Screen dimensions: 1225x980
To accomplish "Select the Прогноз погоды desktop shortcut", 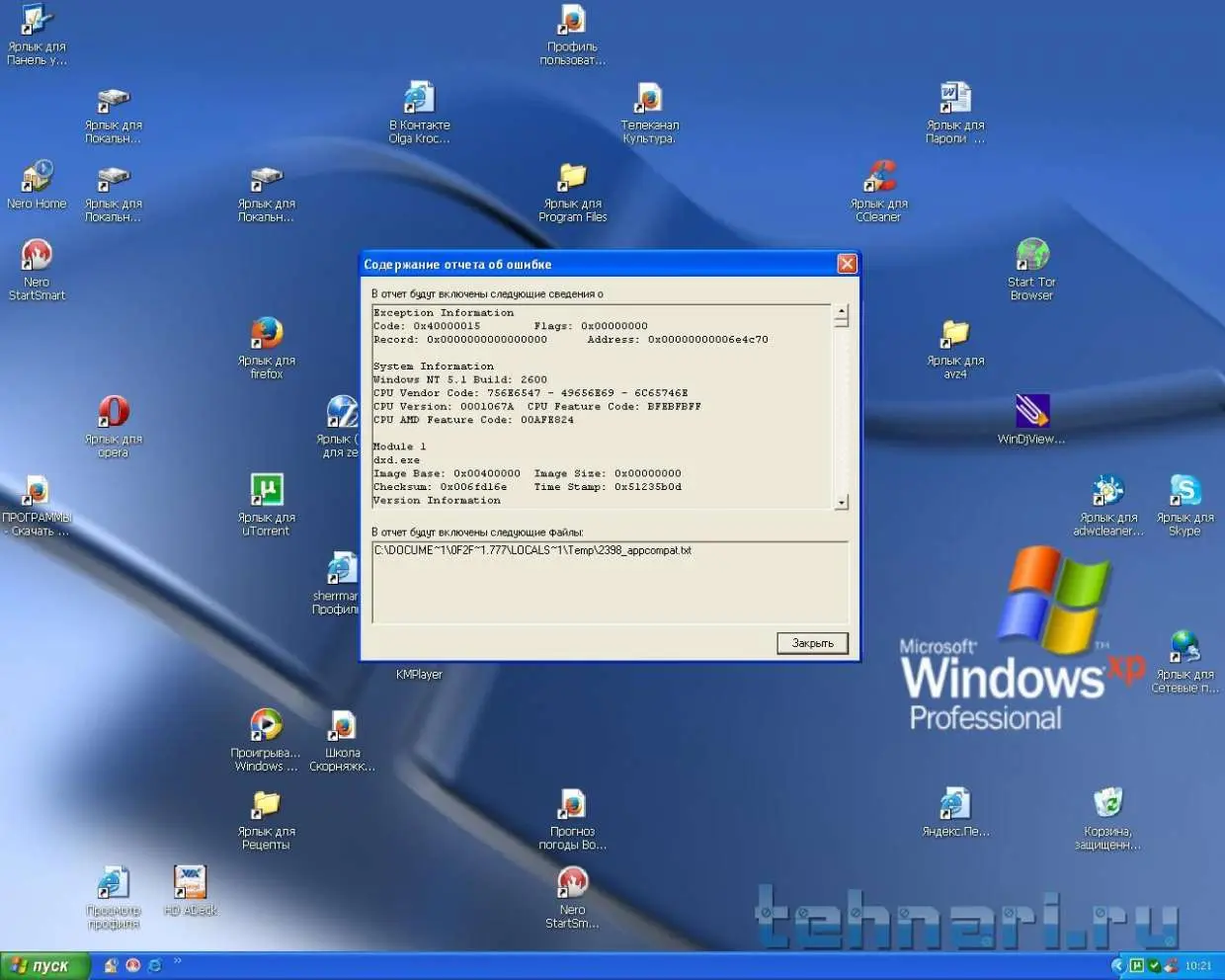I will 572,818.
